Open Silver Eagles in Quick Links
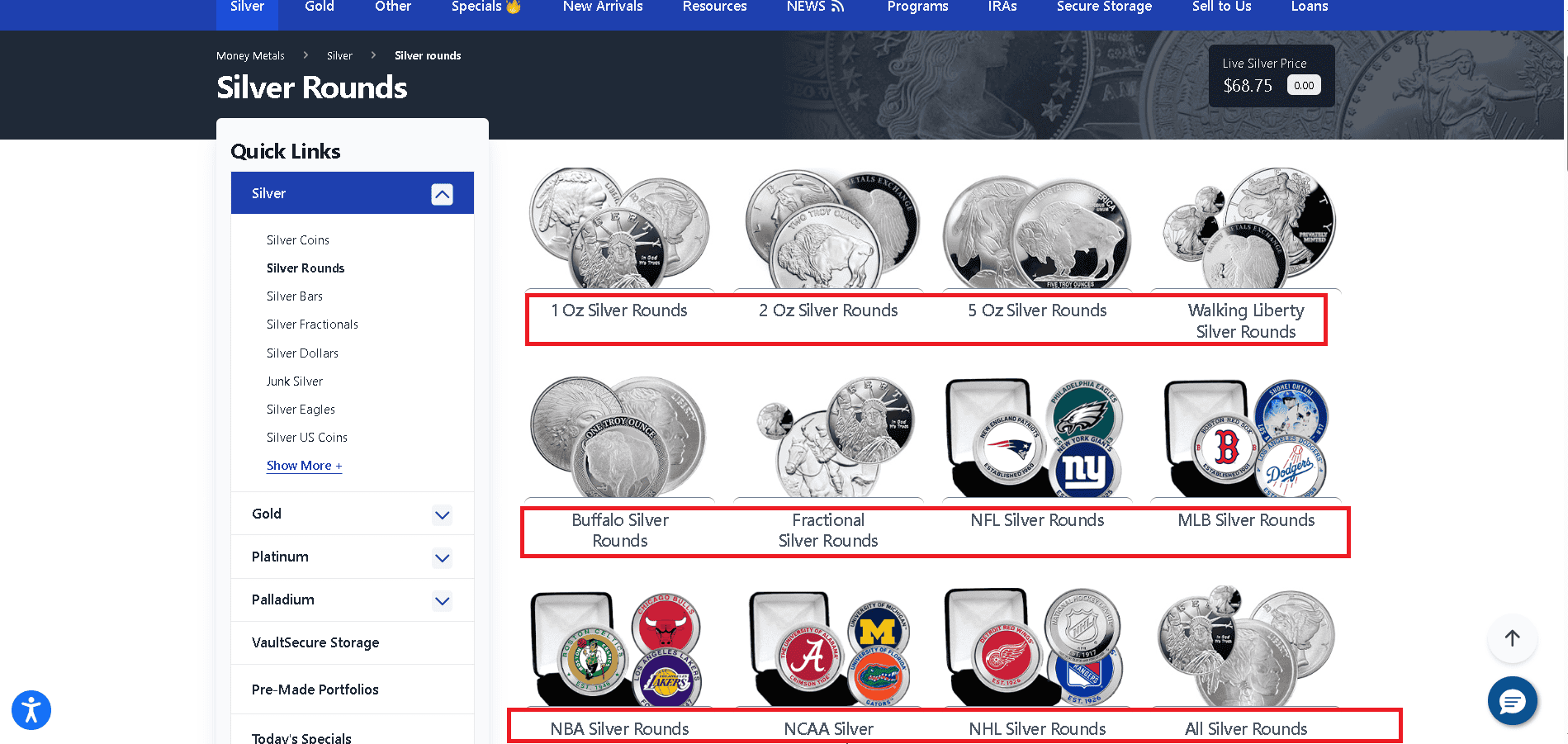 tap(301, 410)
